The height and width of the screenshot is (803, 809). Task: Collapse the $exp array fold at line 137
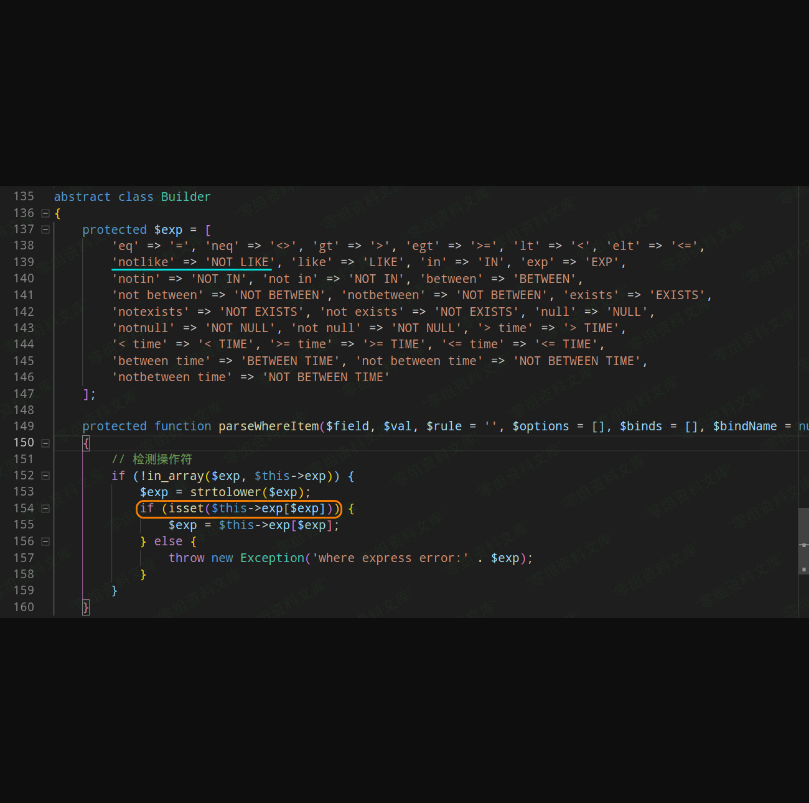[x=45, y=229]
